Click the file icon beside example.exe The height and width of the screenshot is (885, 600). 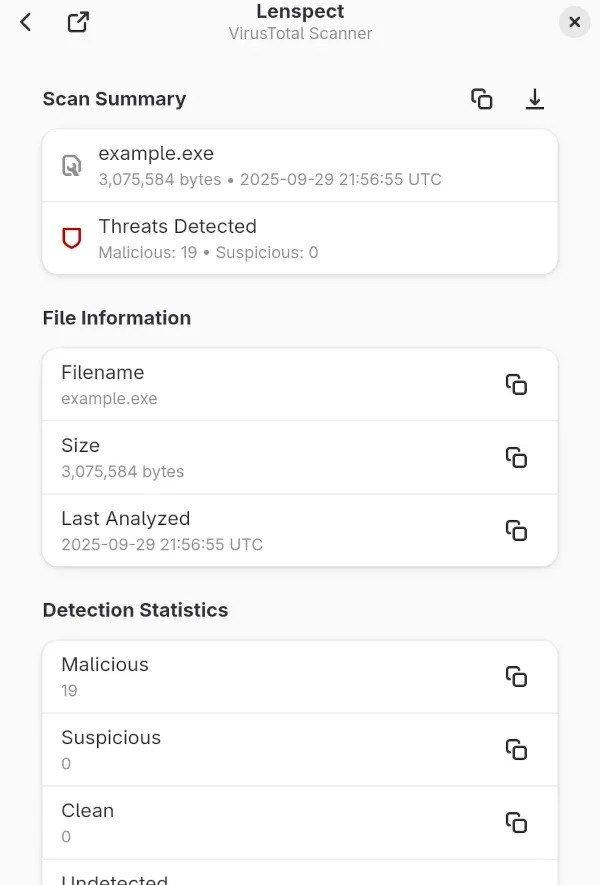[x=70, y=165]
